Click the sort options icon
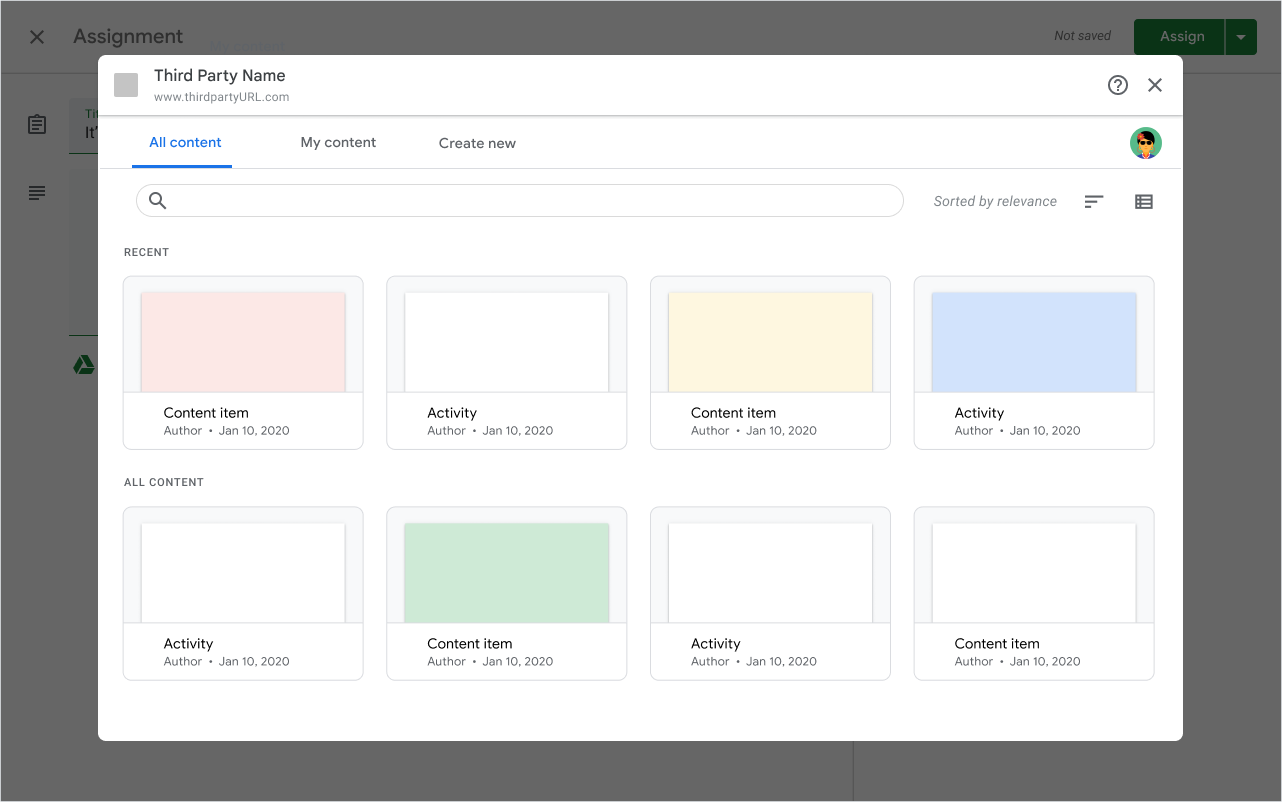This screenshot has width=1282, height=802. [x=1093, y=201]
